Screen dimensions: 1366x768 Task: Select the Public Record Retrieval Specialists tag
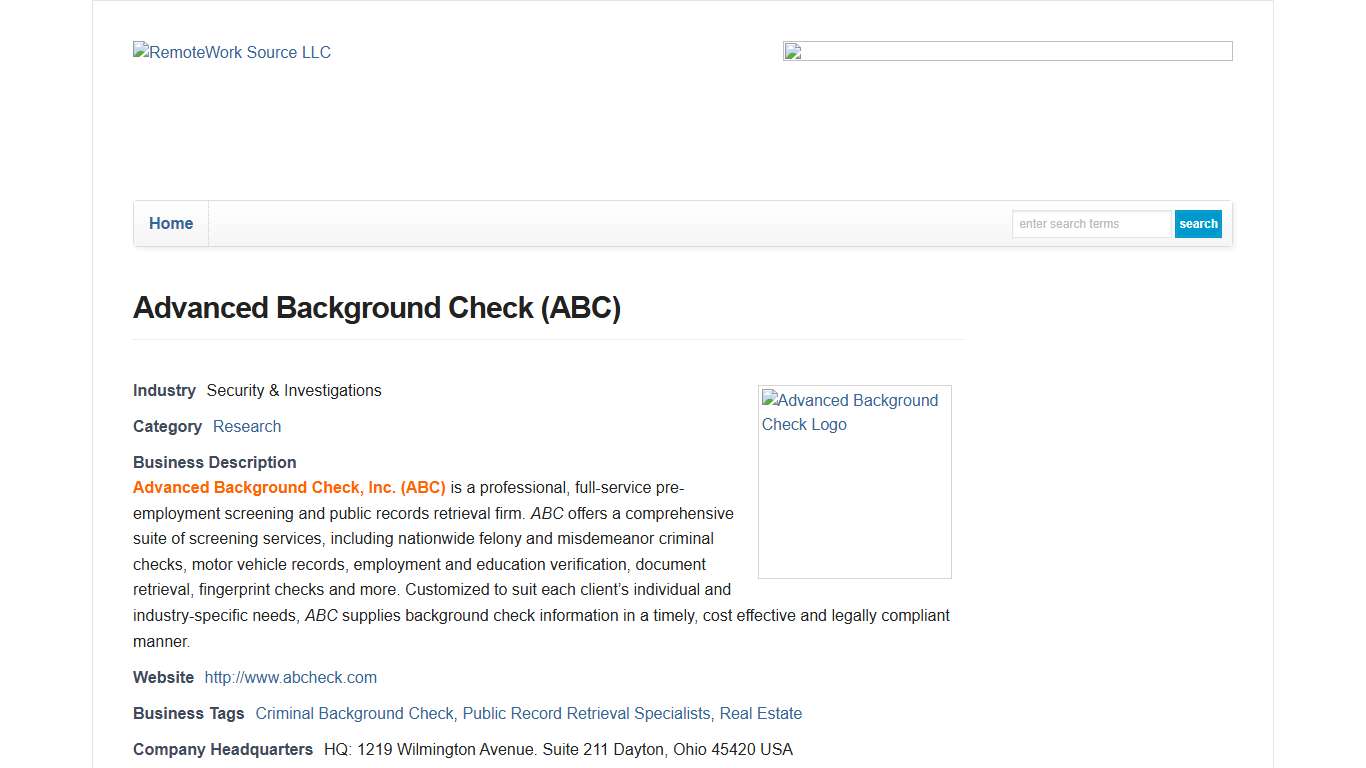click(x=586, y=713)
